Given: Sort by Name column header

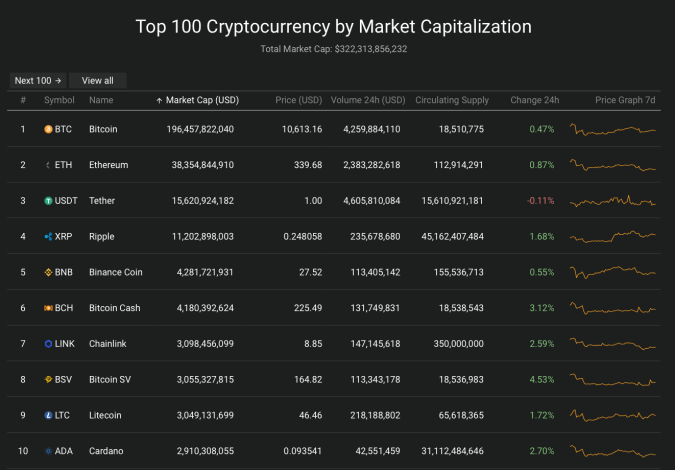Looking at the screenshot, I should 101,100.
